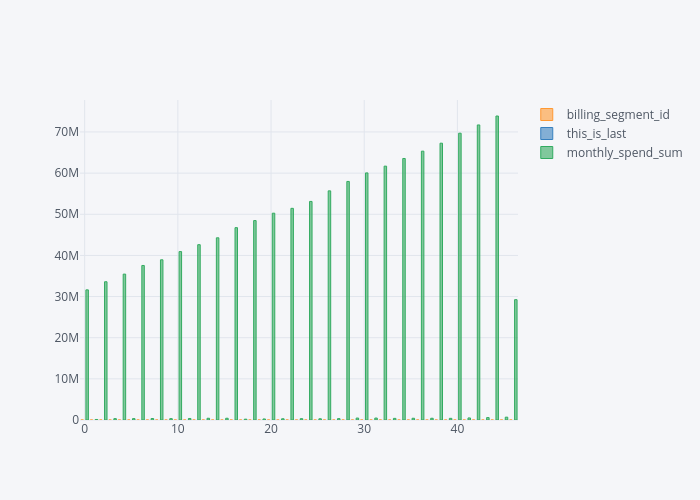Select the green bar above x-axis tick 20
This screenshot has width=700, height=500.
point(273,316)
